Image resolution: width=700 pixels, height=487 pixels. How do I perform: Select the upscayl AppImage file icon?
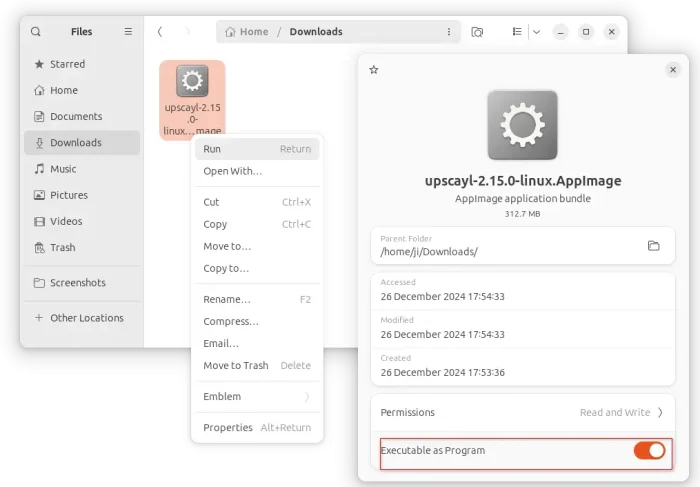tap(192, 81)
